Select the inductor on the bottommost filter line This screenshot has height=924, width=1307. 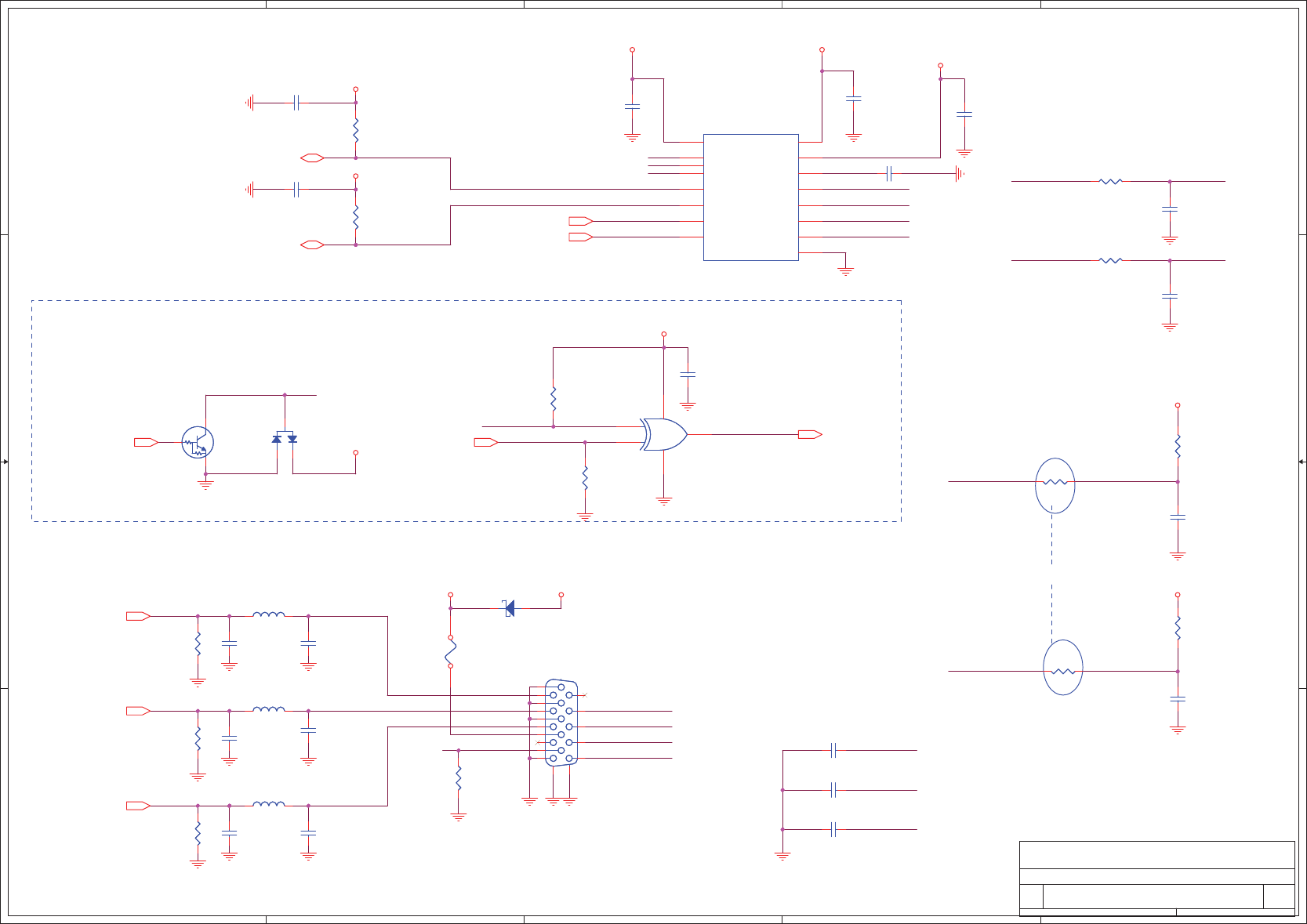(x=269, y=804)
